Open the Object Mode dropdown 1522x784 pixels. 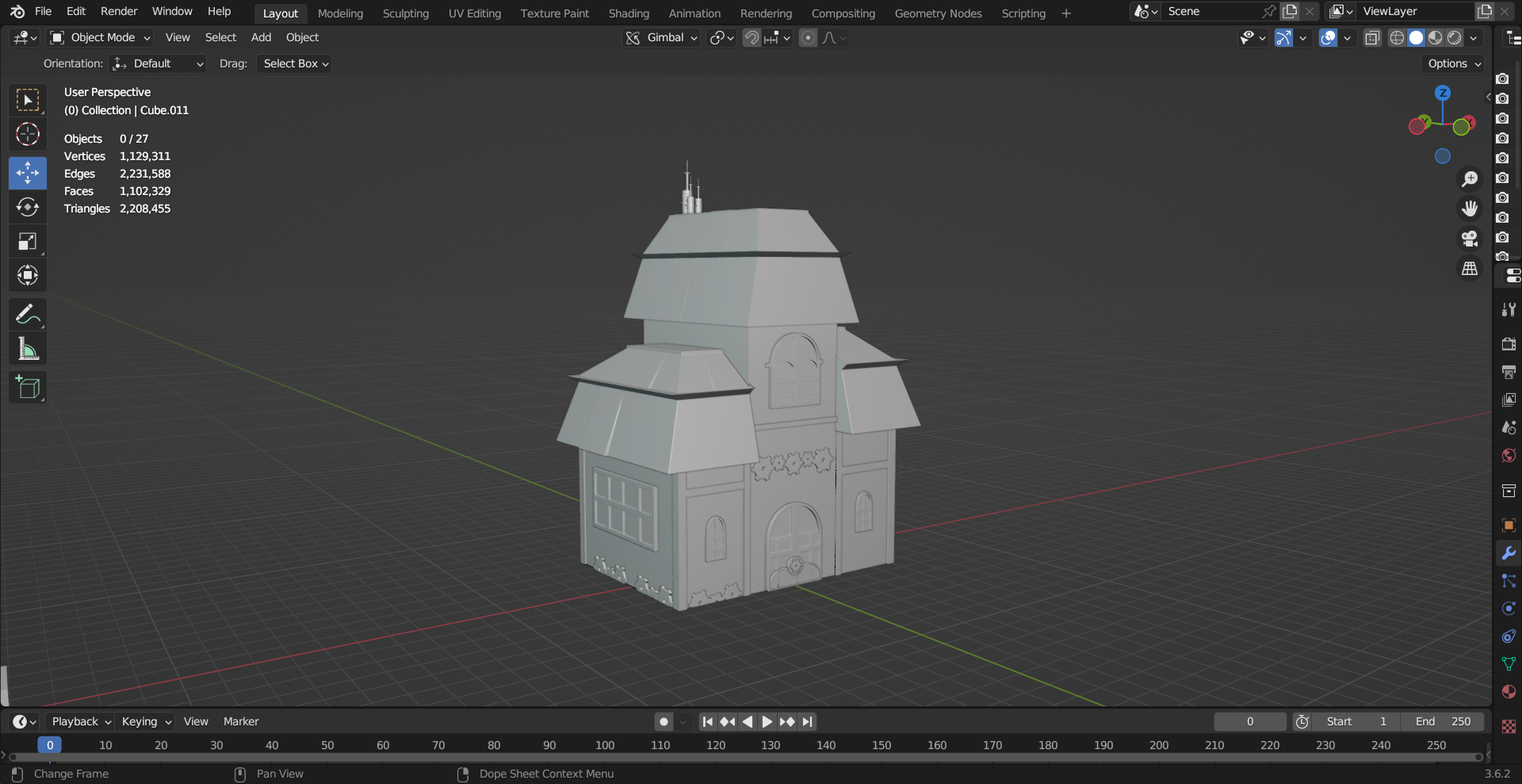pyautogui.click(x=100, y=37)
